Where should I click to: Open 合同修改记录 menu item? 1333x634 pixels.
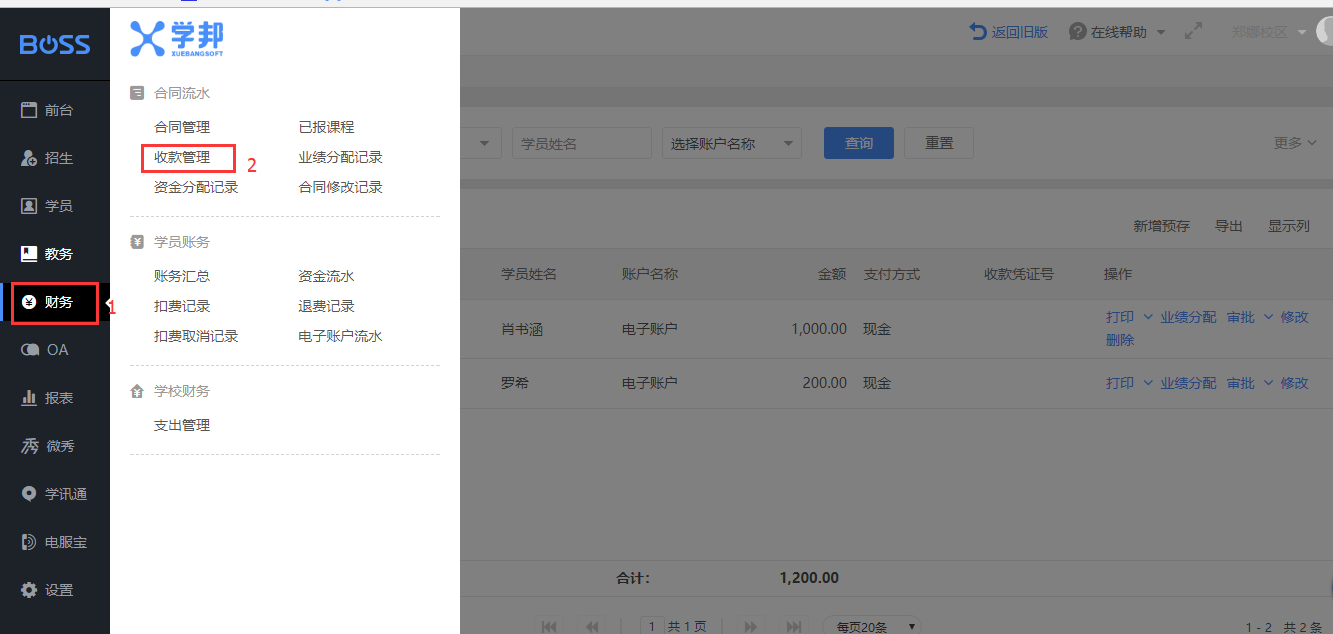point(340,187)
